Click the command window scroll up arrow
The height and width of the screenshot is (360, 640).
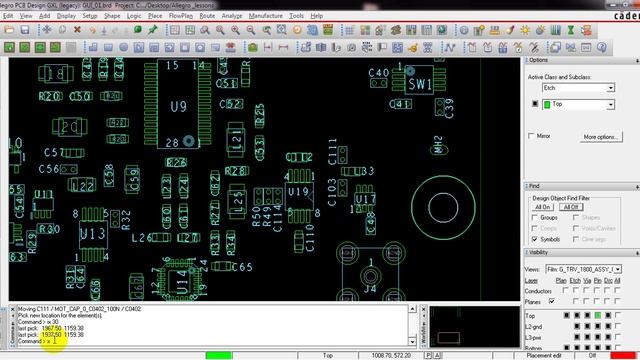412,309
